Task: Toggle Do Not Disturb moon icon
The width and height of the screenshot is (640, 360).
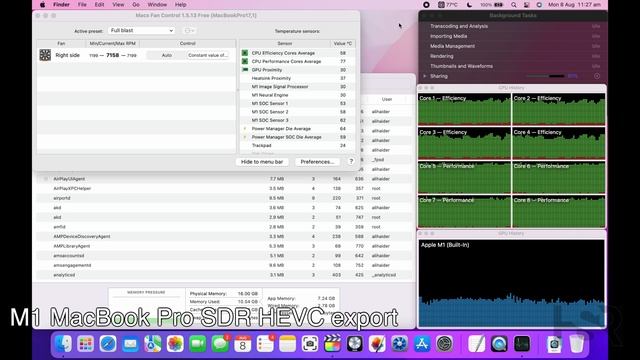Action: pyautogui.click(x=469, y=5)
